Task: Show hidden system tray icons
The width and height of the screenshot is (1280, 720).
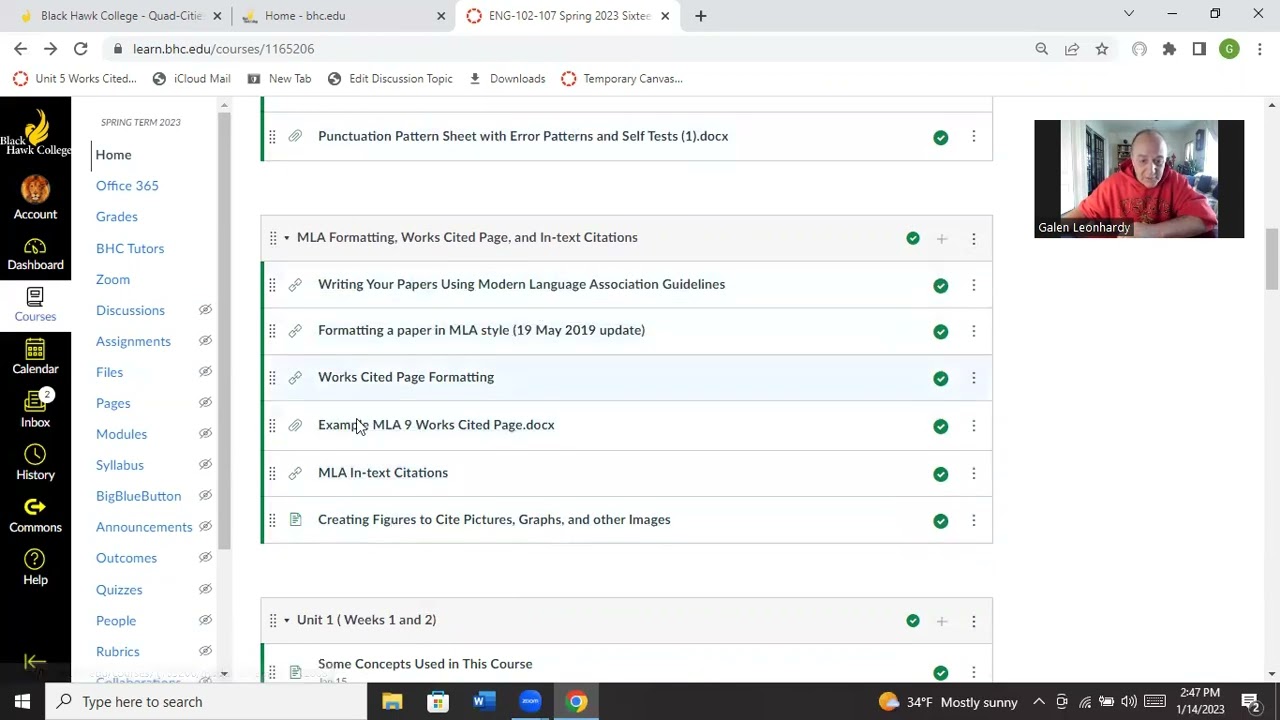Action: [x=1039, y=702]
